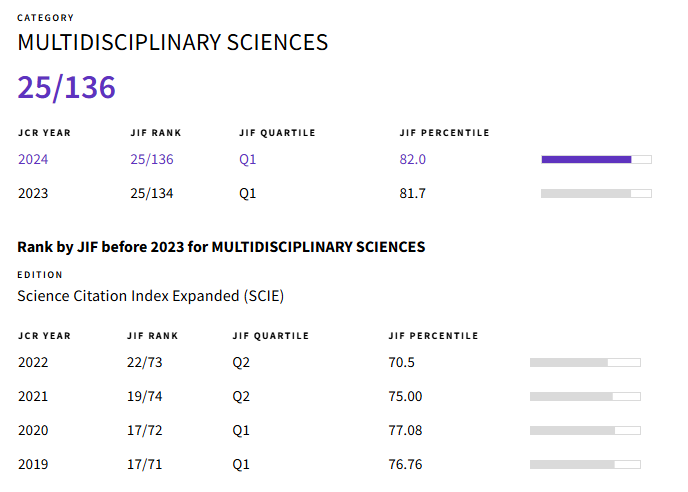
Task: Click the large 25/136 rank heading
Action: [67, 88]
